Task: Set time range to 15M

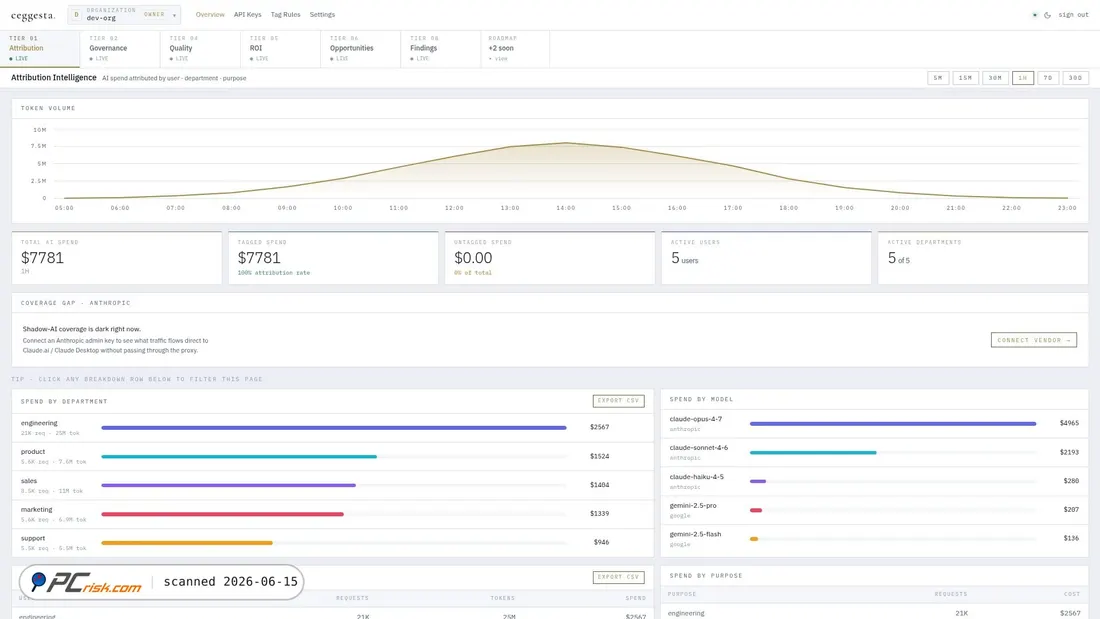Action: point(965,78)
